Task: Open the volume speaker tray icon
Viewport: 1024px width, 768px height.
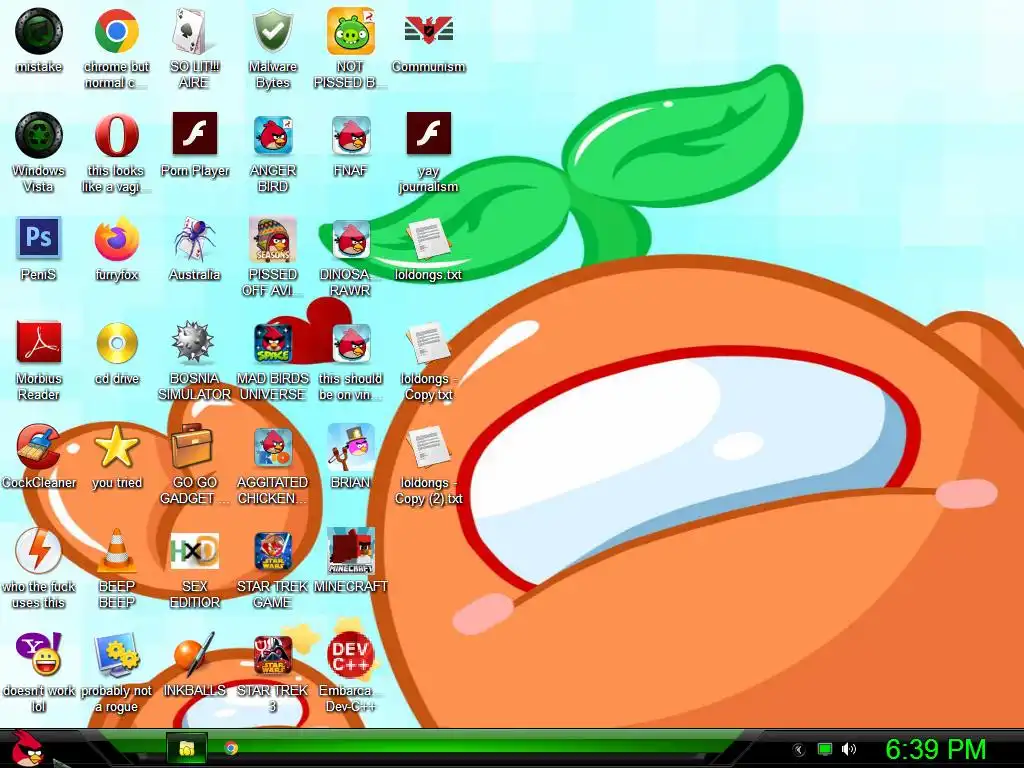Action: click(x=848, y=749)
